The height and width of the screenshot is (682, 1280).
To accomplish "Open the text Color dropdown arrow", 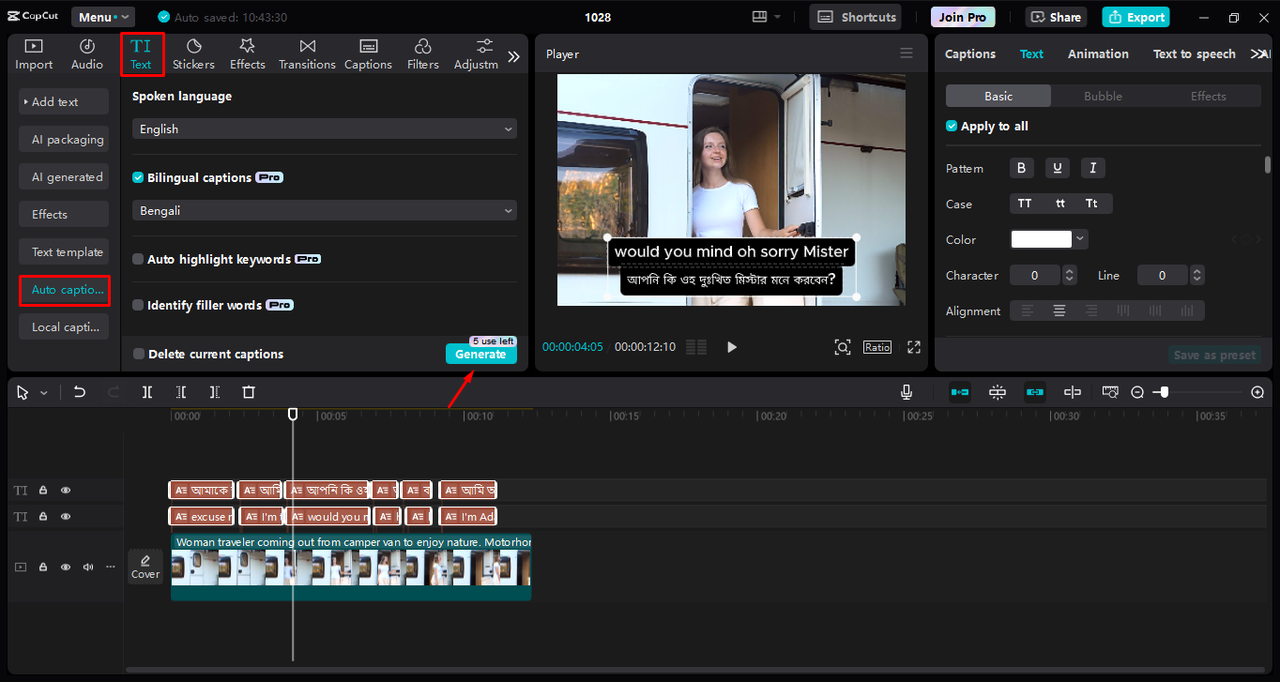I will pyautogui.click(x=1081, y=240).
